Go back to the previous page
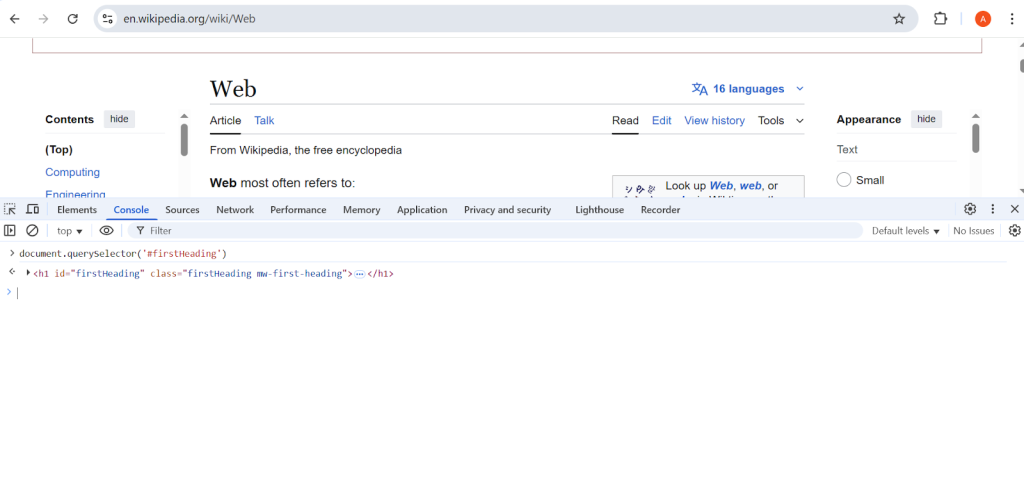The width and height of the screenshot is (1024, 493). click(x=14, y=19)
